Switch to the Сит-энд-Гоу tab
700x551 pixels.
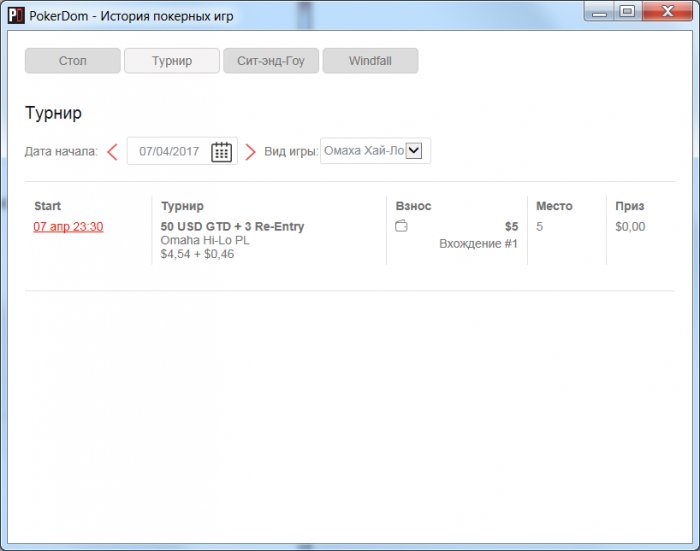tap(271, 61)
